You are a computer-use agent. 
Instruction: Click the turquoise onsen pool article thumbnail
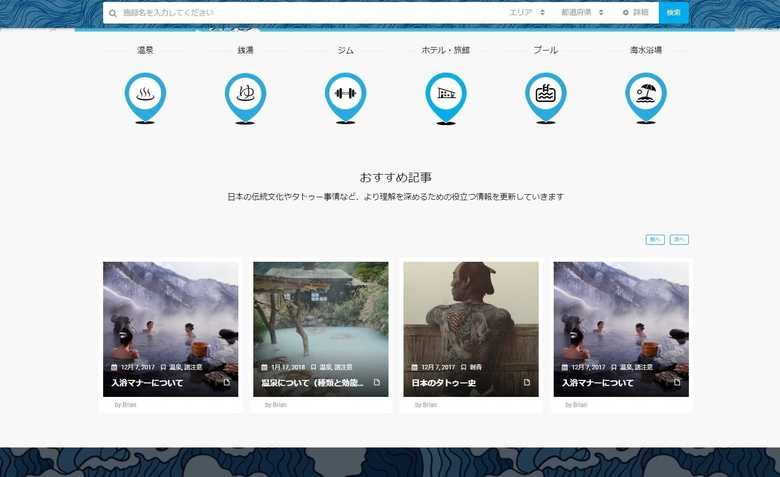(321, 329)
